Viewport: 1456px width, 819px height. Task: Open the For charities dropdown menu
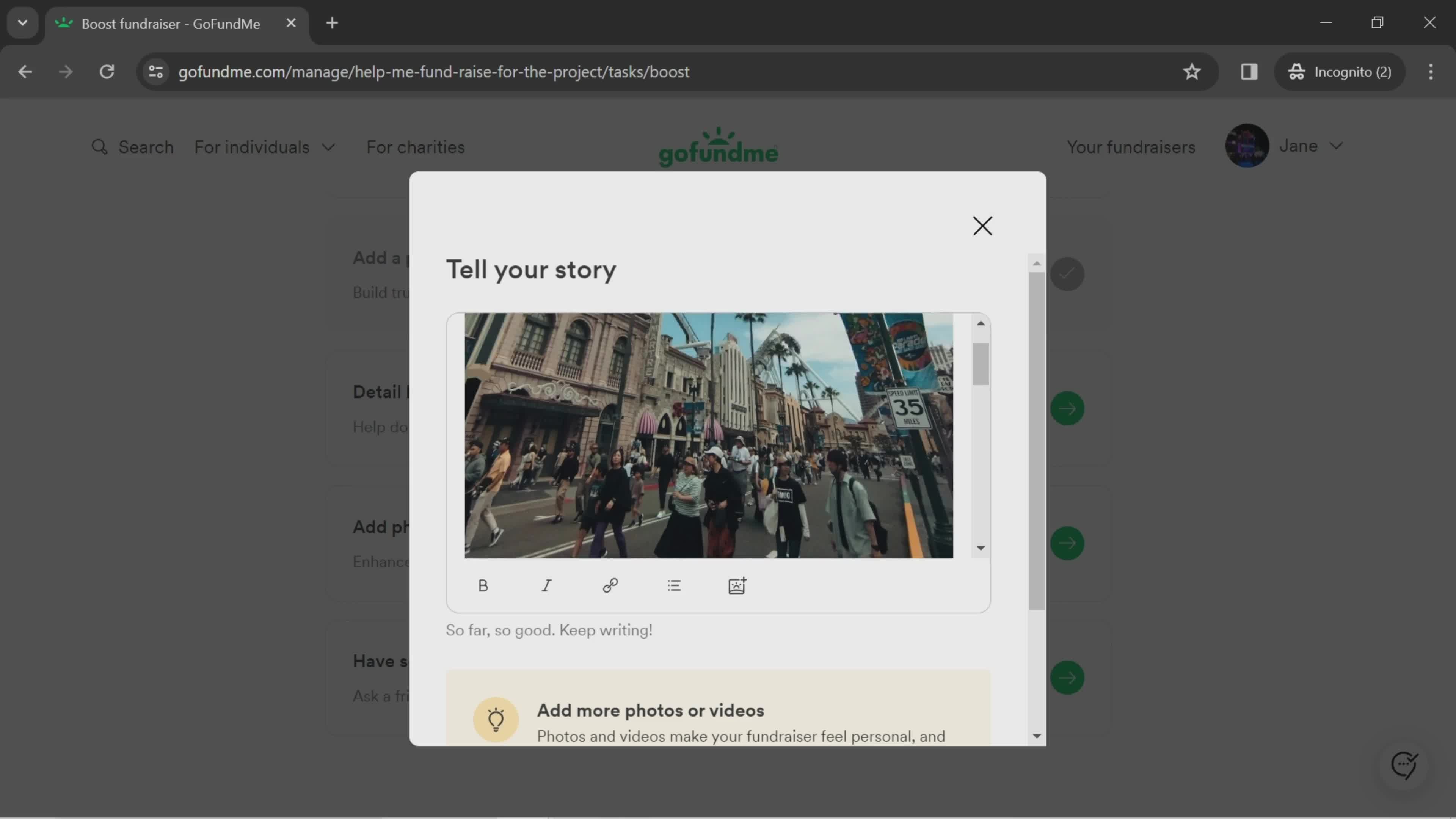[x=415, y=147]
